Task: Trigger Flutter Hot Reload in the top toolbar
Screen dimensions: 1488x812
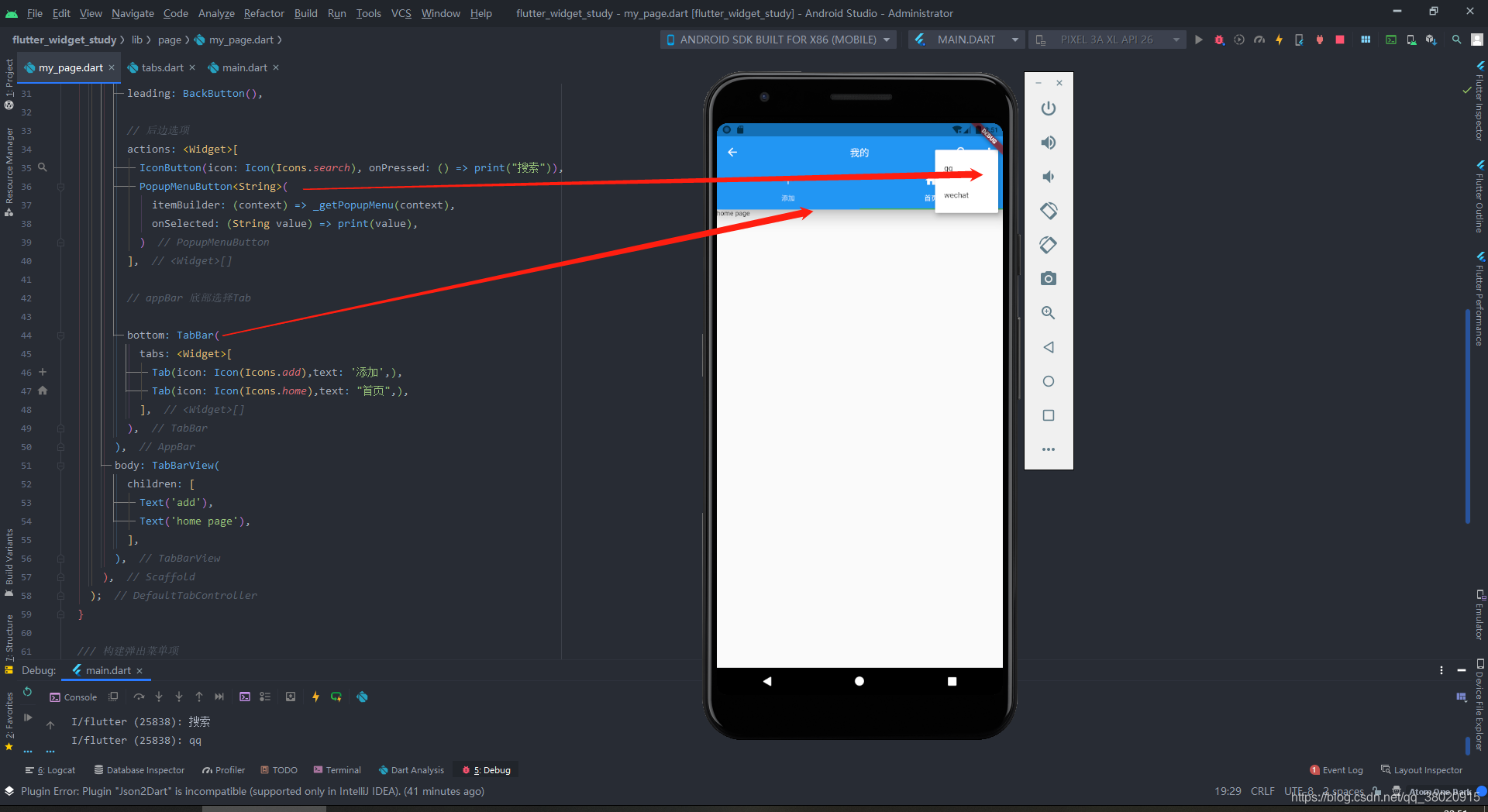Action: (1279, 40)
